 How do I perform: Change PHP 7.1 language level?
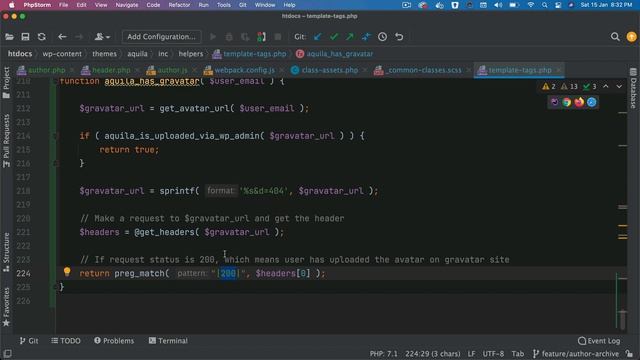click(x=383, y=354)
